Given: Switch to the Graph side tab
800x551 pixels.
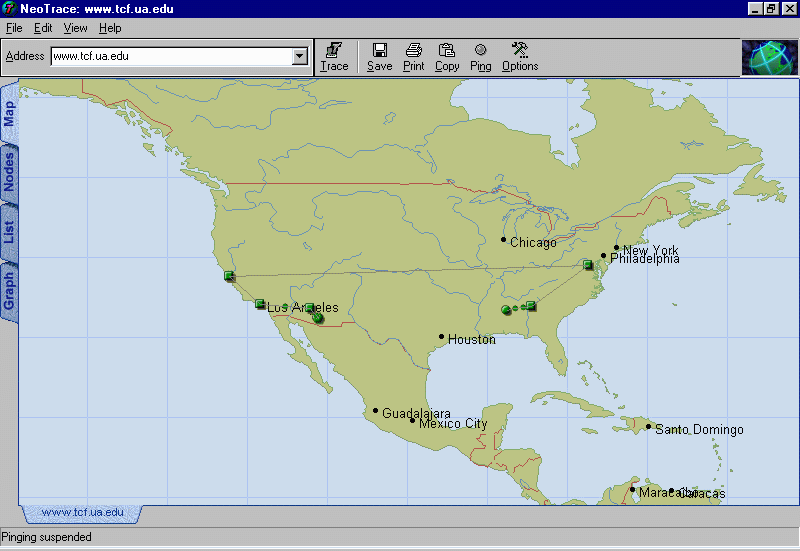Looking at the screenshot, I should pyautogui.click(x=9, y=291).
